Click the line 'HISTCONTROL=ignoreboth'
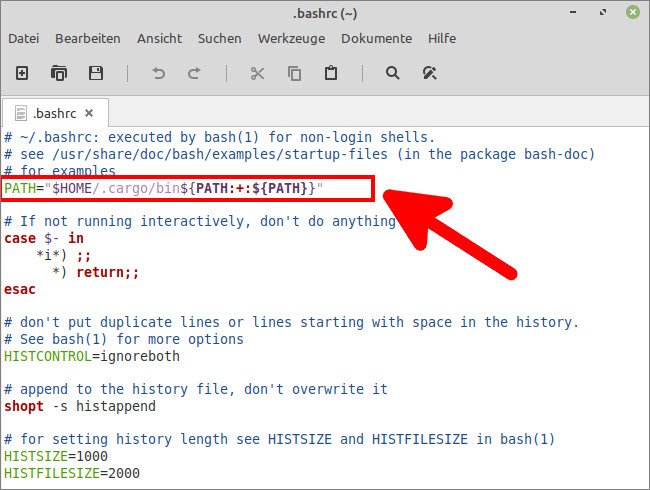Image resolution: width=650 pixels, height=490 pixels. tap(92, 356)
